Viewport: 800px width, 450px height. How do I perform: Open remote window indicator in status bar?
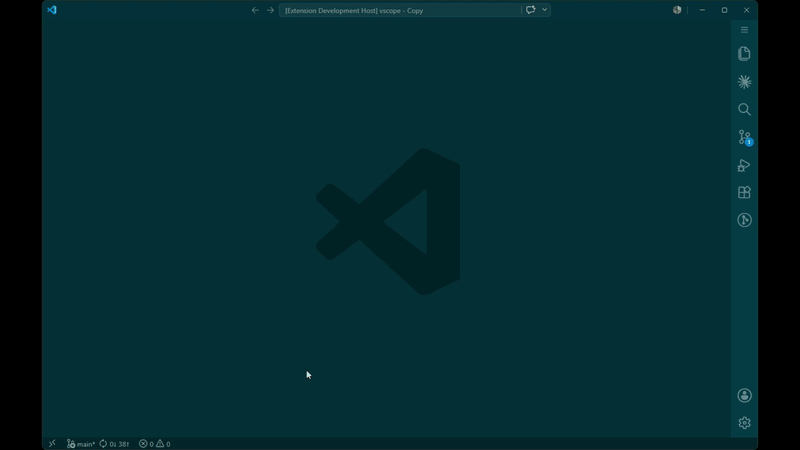(52, 444)
